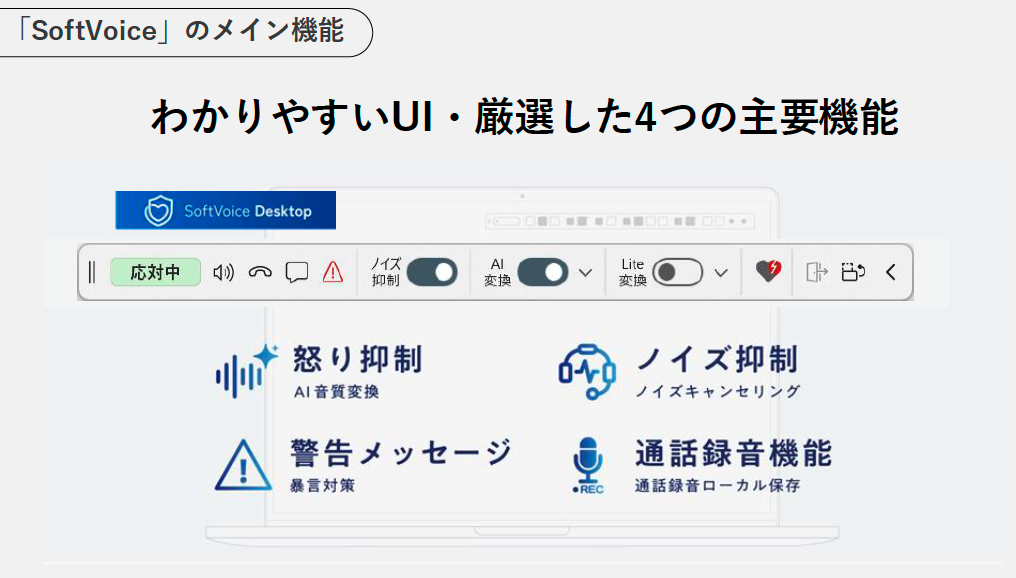Expand the AI変換 dropdown arrow
The width and height of the screenshot is (1016, 578).
coord(586,272)
